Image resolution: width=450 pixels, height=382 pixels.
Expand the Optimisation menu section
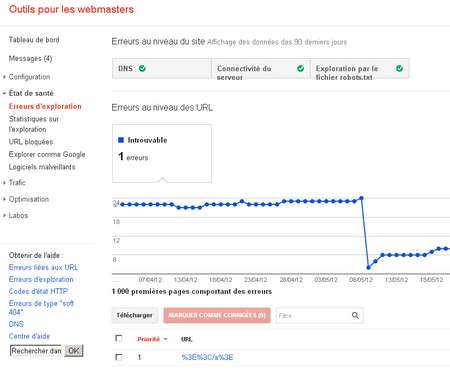coord(4,199)
